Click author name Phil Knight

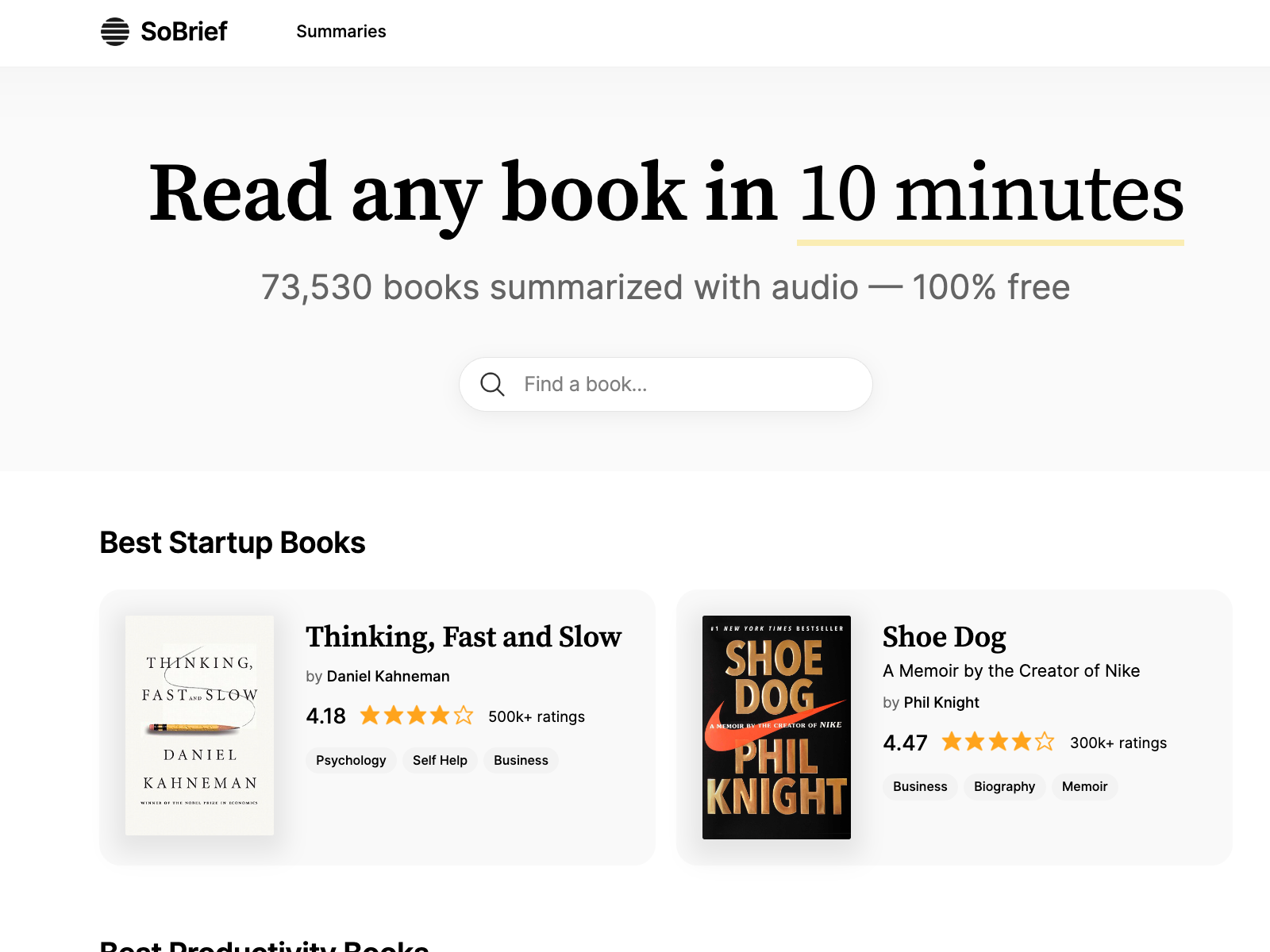(941, 702)
